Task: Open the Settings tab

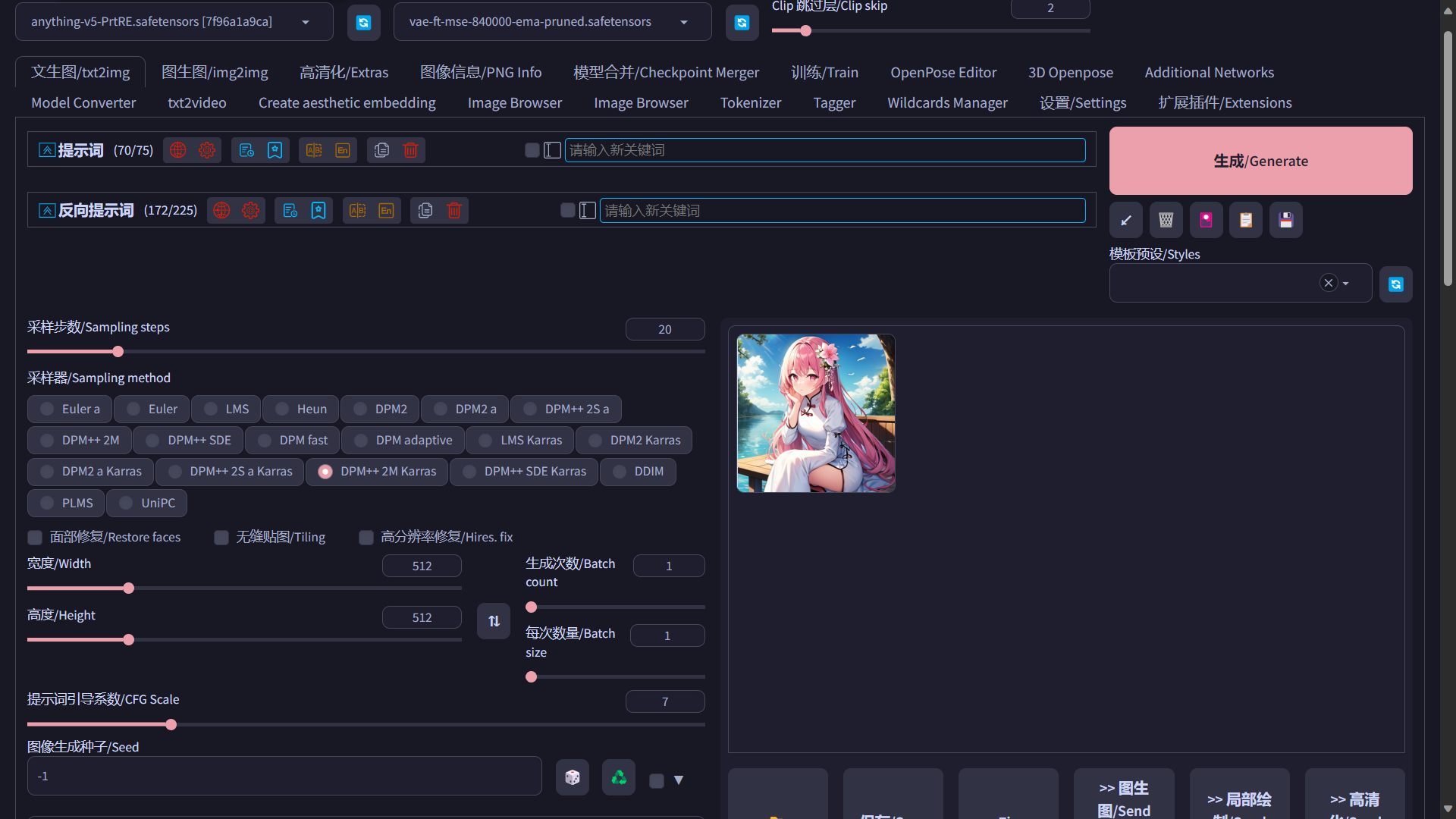Action: pyautogui.click(x=1082, y=102)
